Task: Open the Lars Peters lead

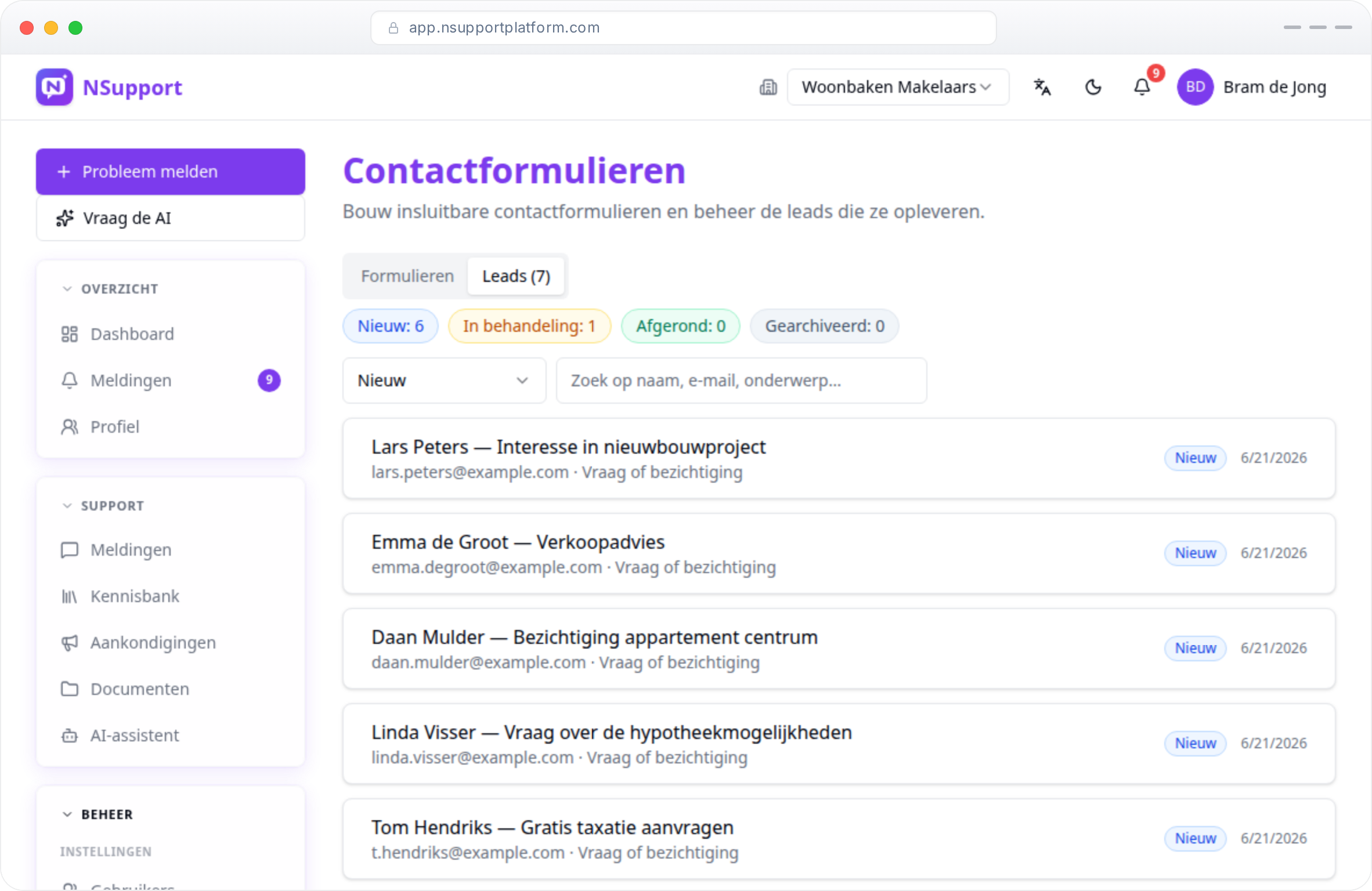Action: tap(839, 458)
